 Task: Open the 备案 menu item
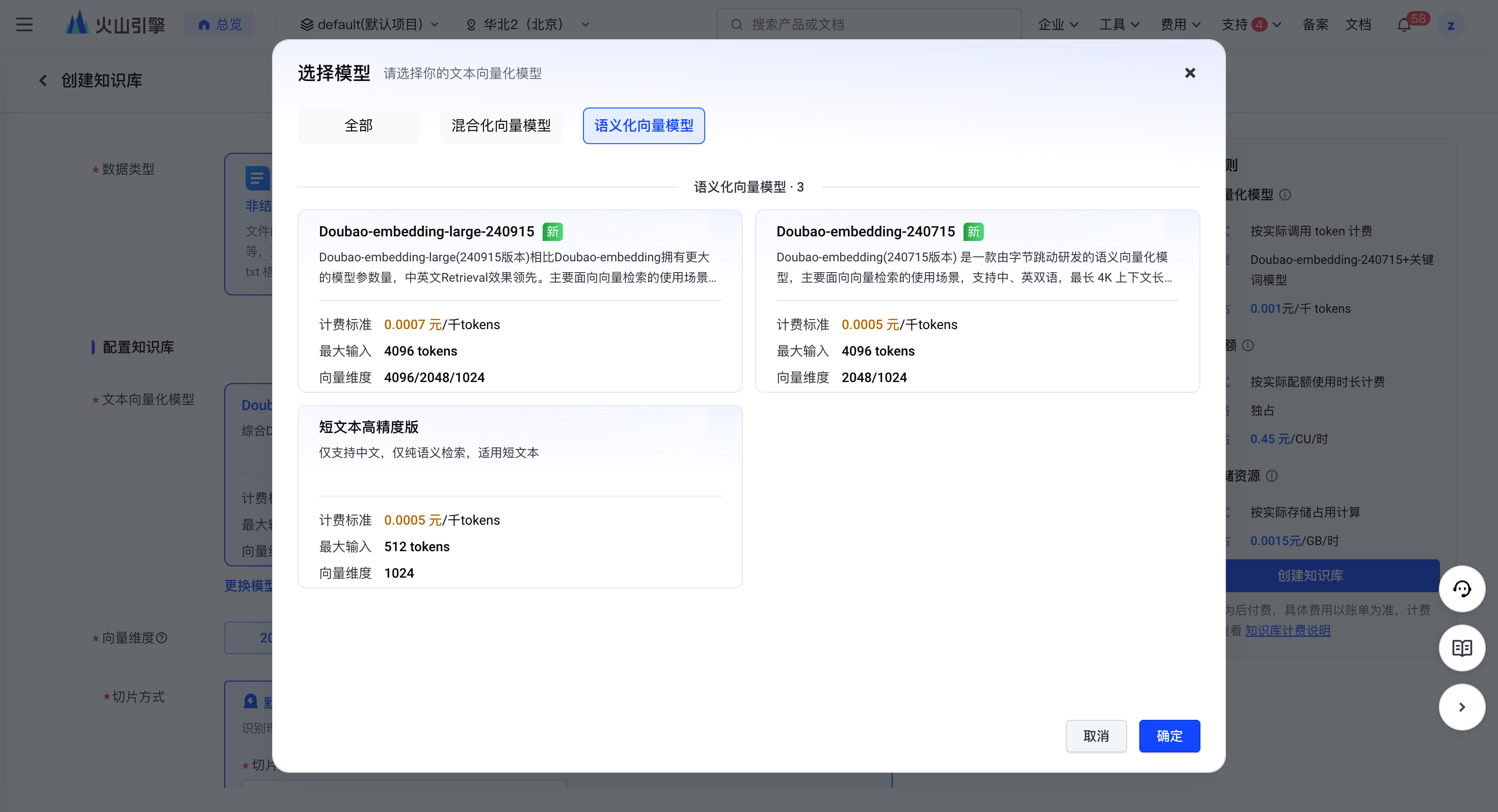click(1315, 24)
